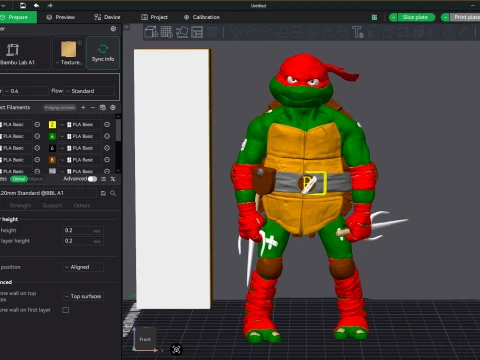Click green filament 4 color swatch
Screen dimensions: 480x360
pyautogui.click(x=52, y=136)
